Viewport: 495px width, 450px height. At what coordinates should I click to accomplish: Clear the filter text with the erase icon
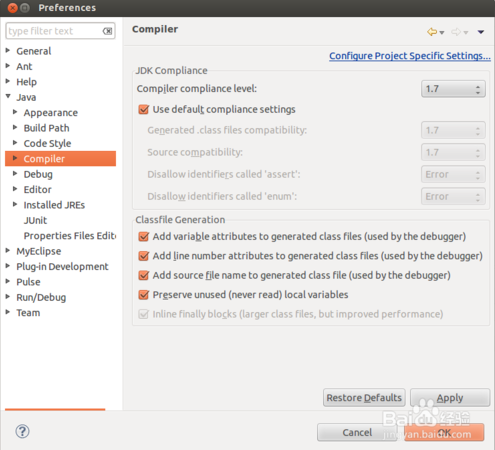[x=107, y=31]
